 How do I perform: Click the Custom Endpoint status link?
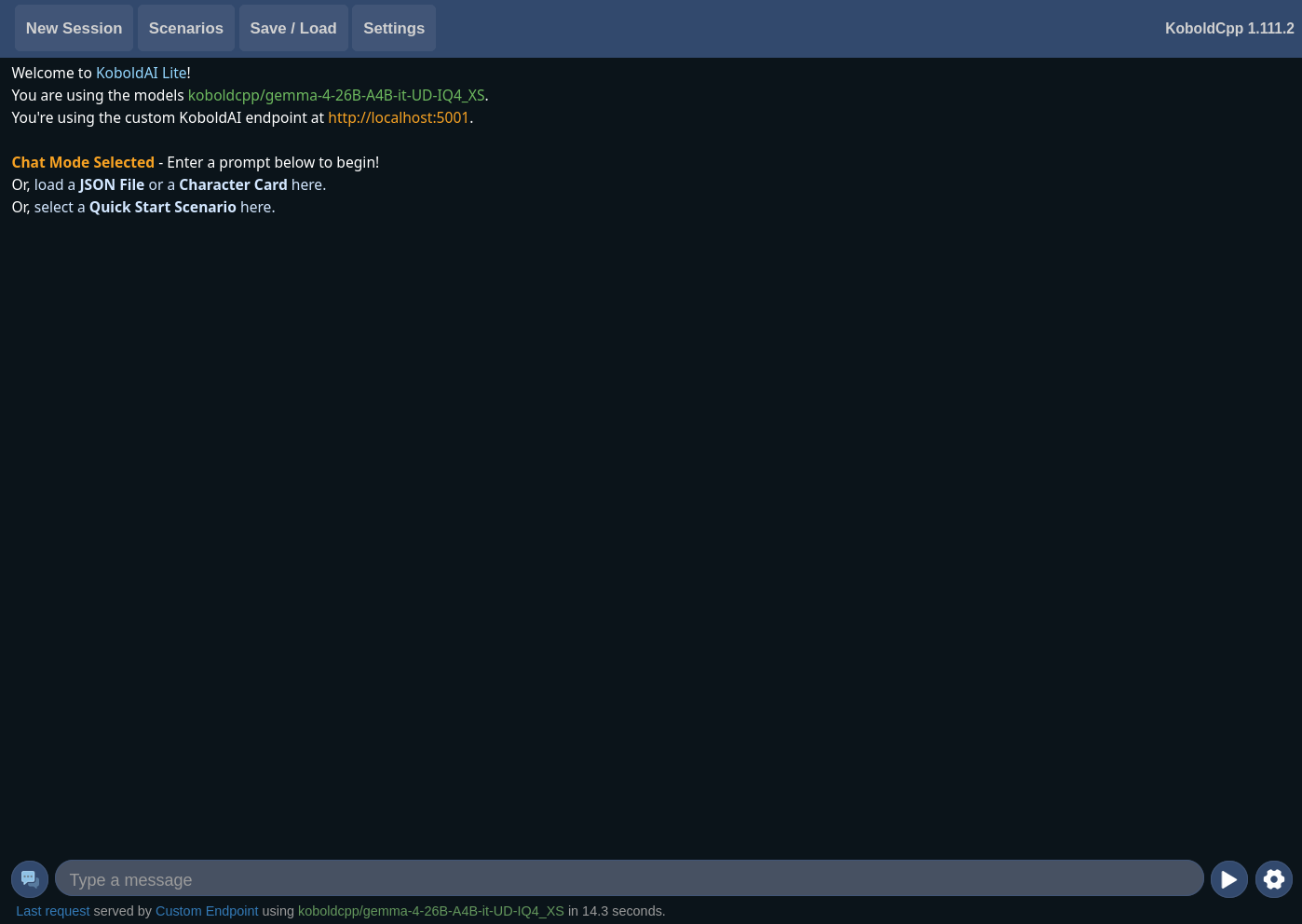pos(207,911)
